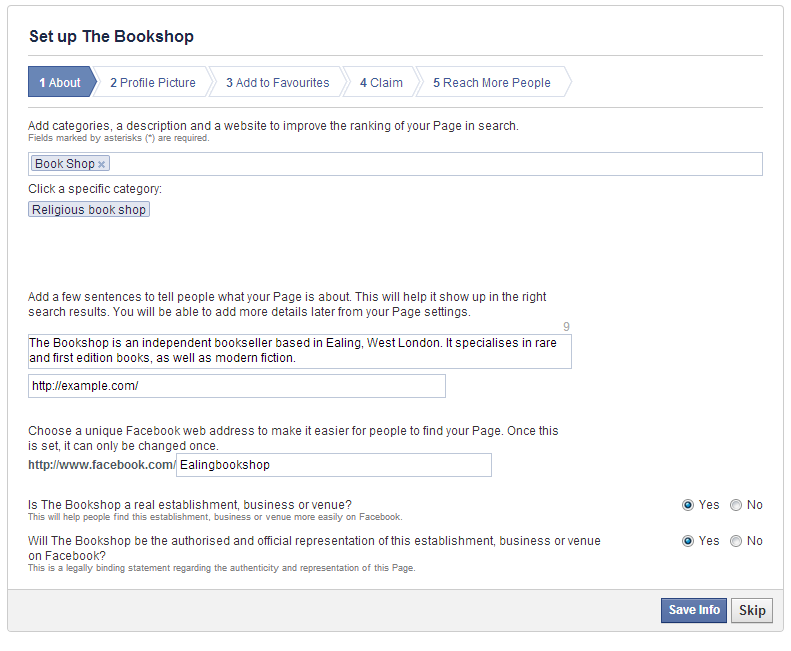
Task: Go to the 2 Profile Picture step
Action: [153, 82]
